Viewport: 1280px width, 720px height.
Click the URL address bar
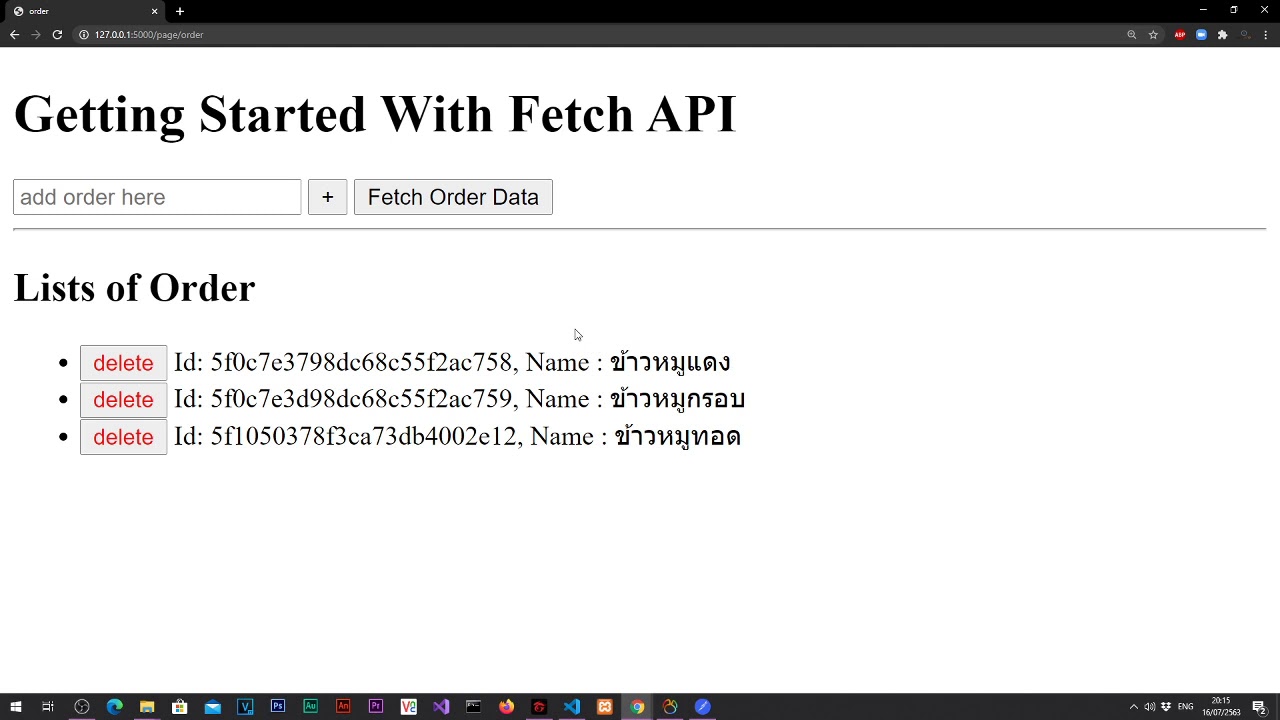point(600,34)
